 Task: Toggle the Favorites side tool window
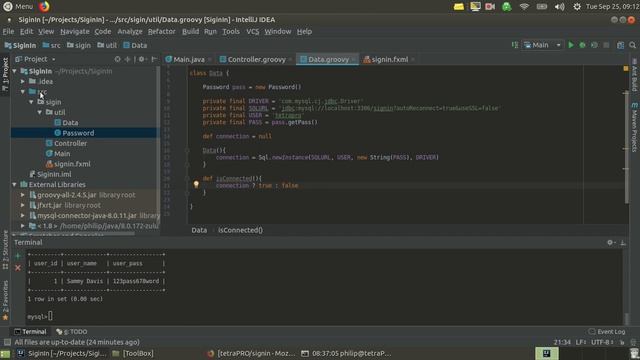coord(5,300)
